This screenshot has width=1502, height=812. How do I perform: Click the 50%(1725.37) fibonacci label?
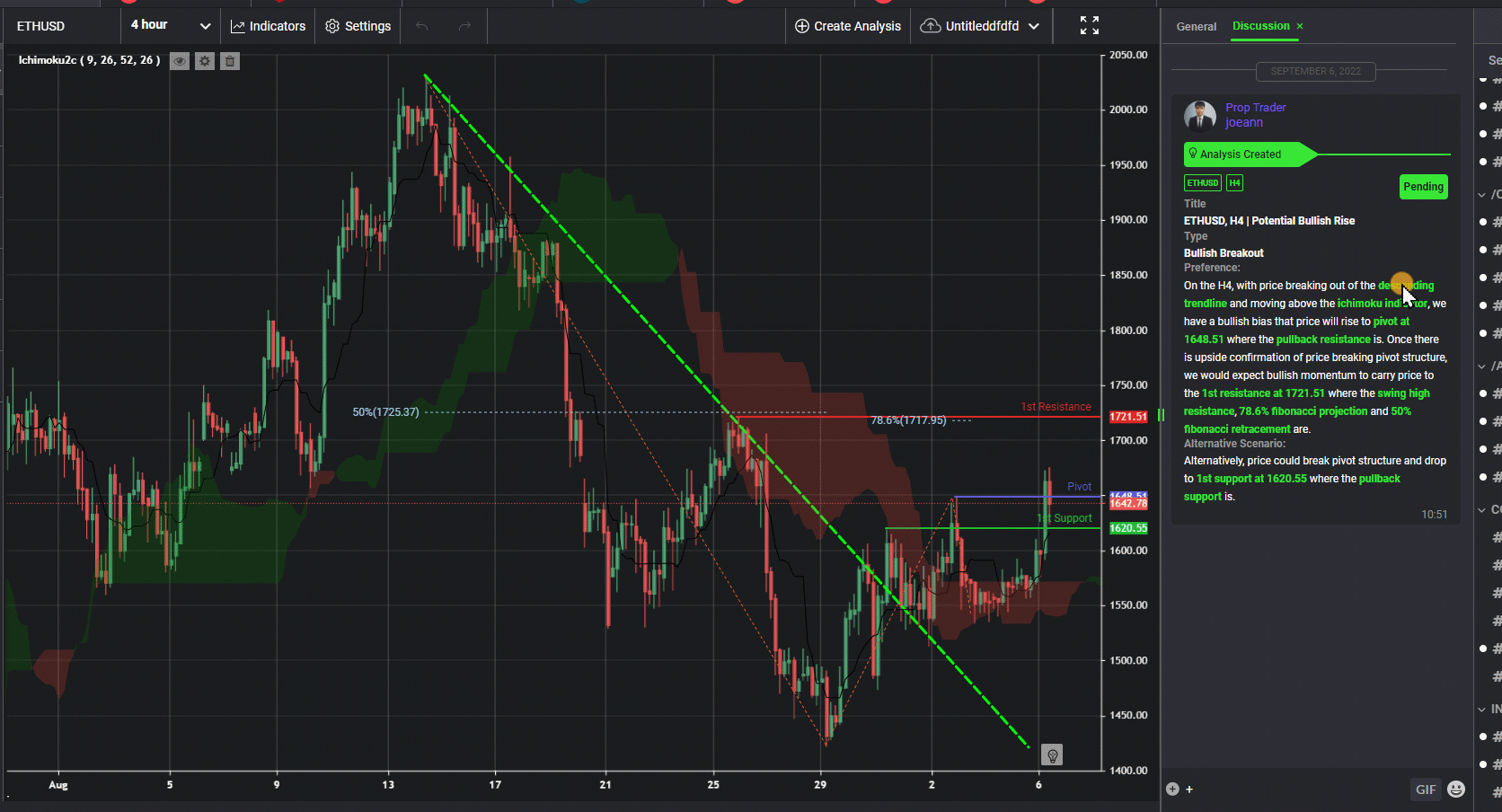pos(385,412)
